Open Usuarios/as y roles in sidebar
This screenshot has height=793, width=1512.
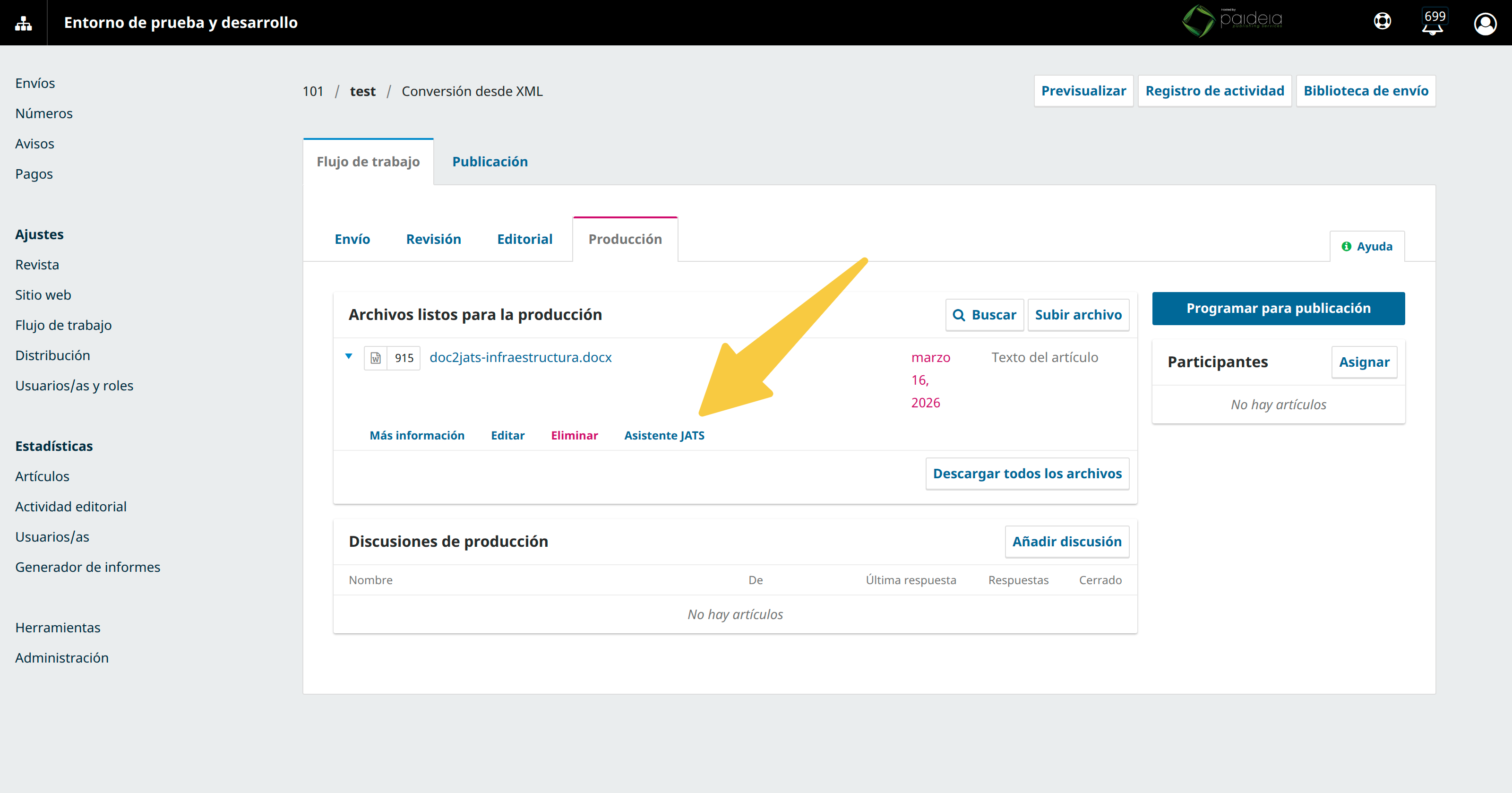75,386
